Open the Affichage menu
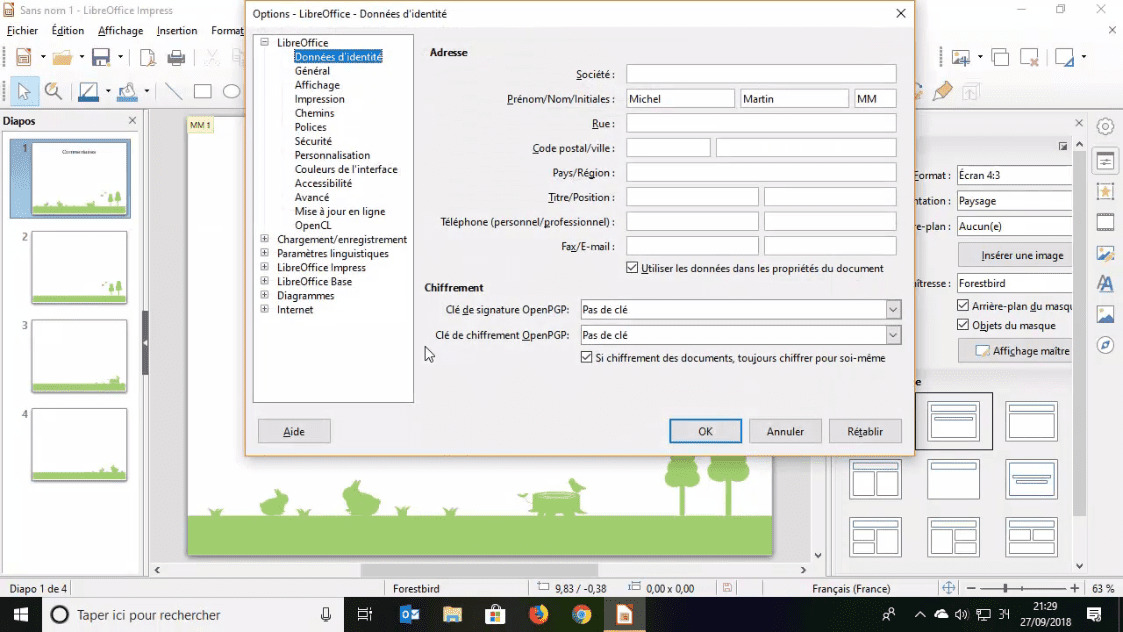The image size is (1123, 632). point(120,31)
